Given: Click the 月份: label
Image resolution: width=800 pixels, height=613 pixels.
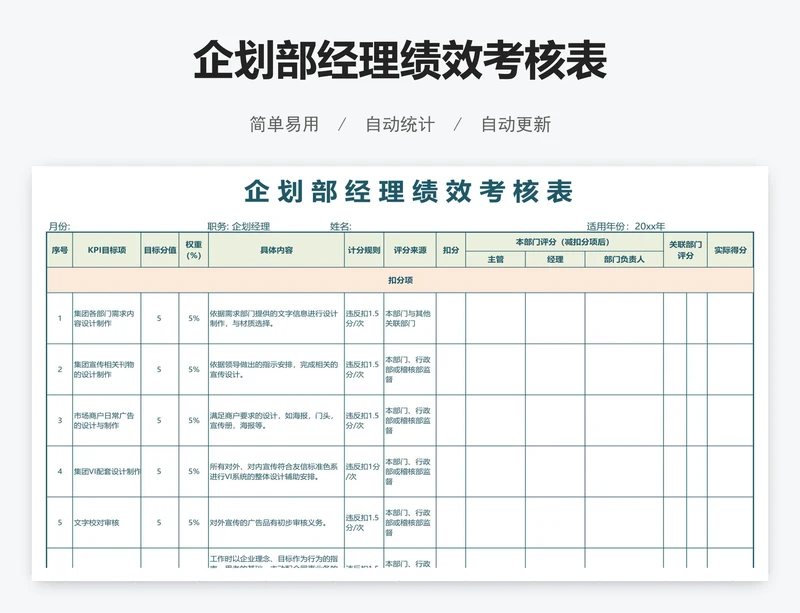Looking at the screenshot, I should click(60, 226).
